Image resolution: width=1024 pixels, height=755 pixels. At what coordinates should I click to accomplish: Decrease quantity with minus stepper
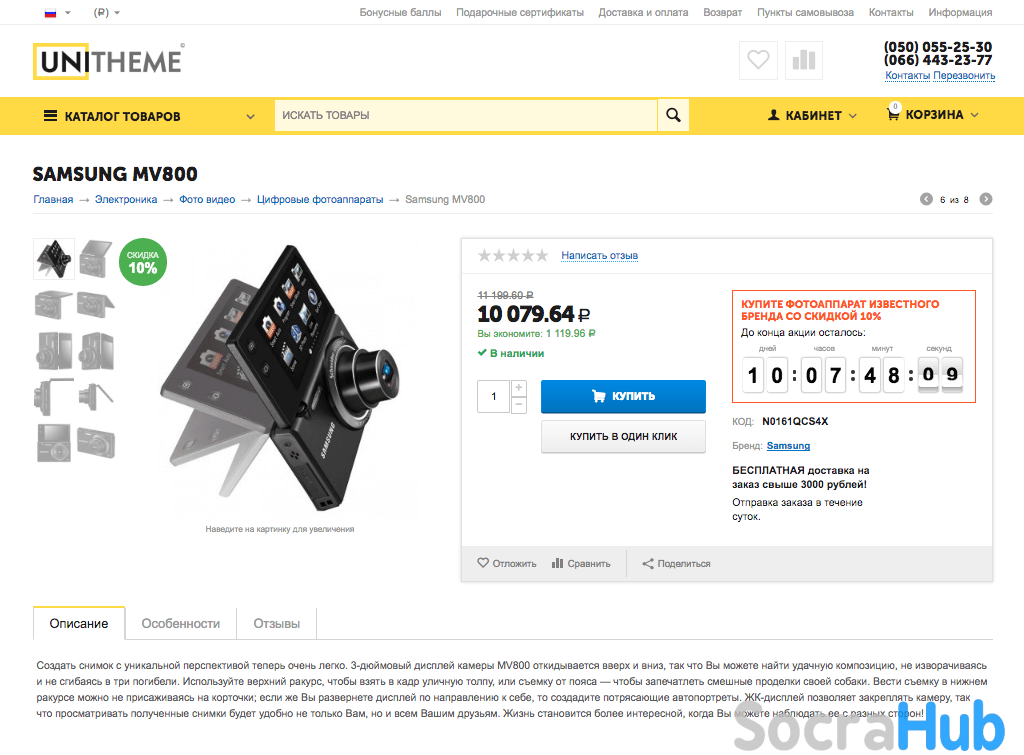[519, 405]
